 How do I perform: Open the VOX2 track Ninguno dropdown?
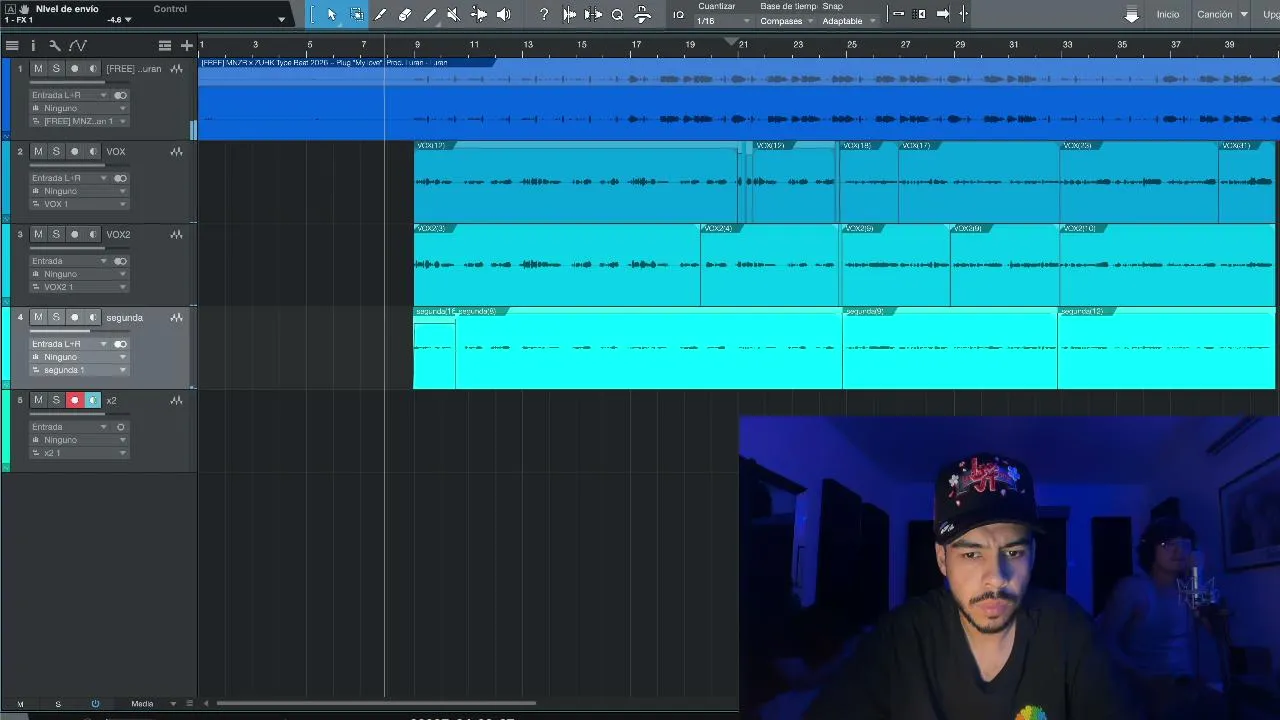[x=79, y=274]
